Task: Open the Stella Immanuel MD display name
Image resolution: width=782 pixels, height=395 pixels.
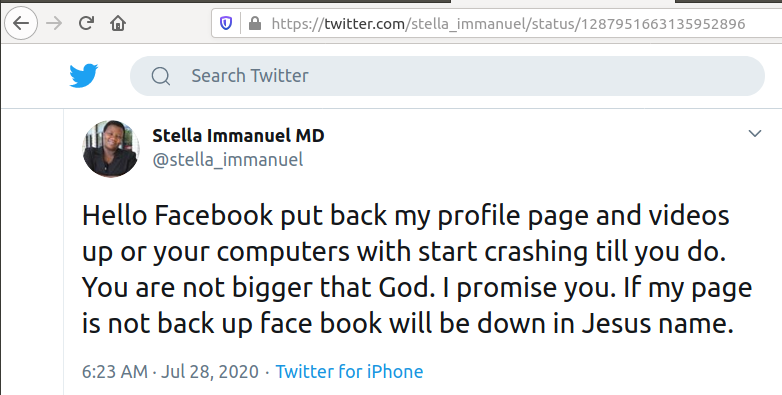Action: (x=238, y=135)
